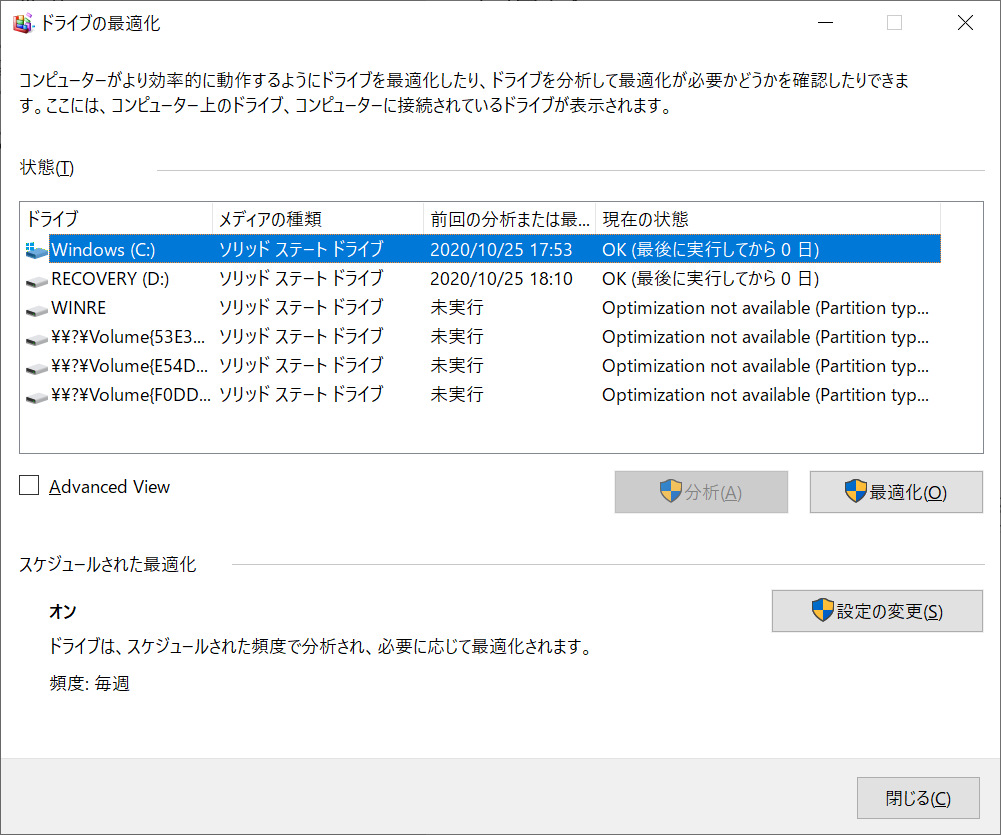The image size is (1001, 835).
Task: Click shield icon on 分析(A) button
Action: (x=670, y=492)
